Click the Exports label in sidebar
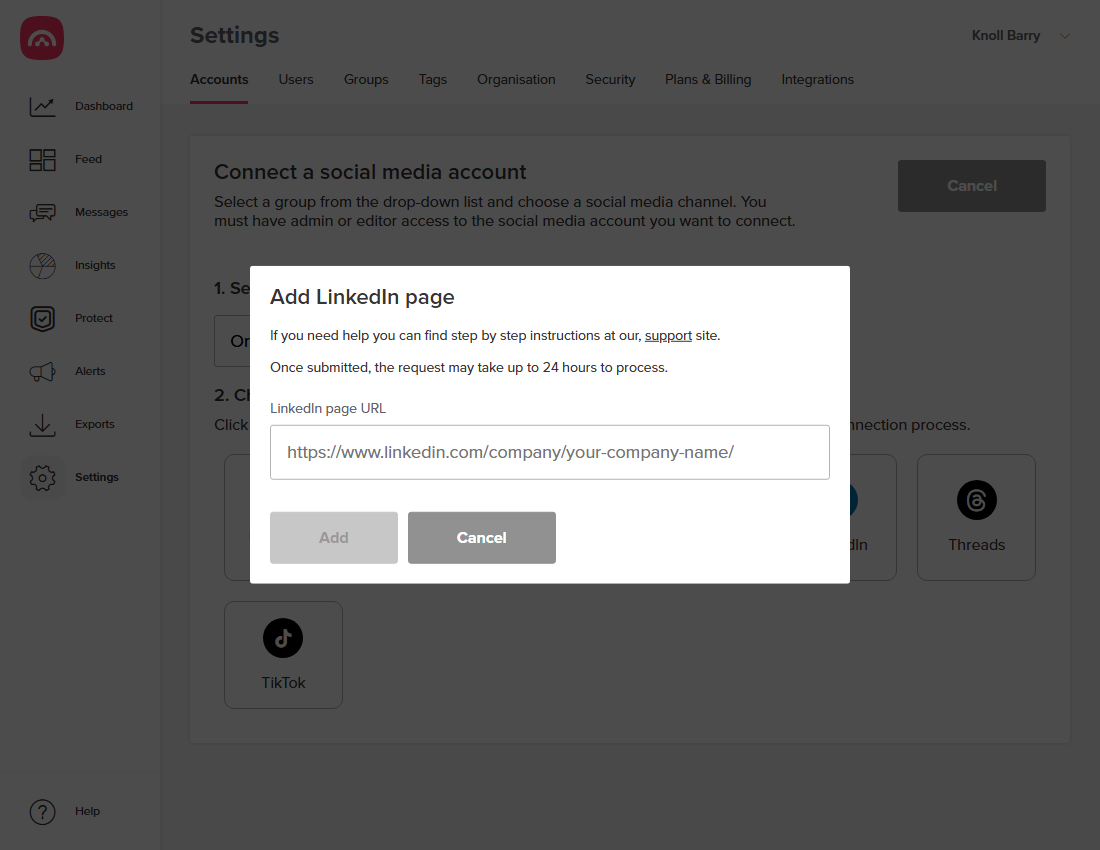 click(95, 424)
